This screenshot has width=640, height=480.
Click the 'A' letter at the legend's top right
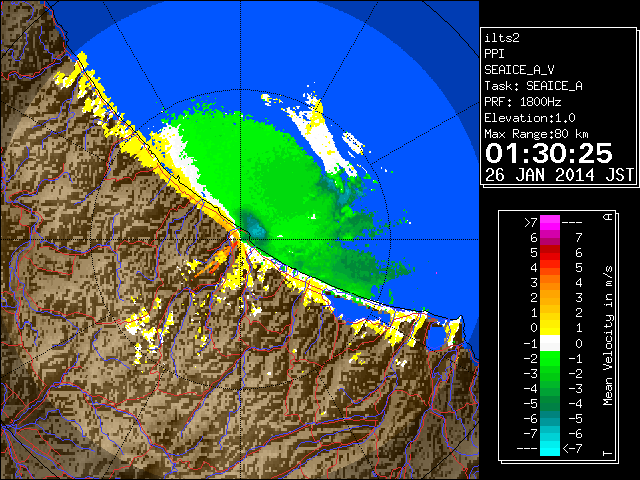[x=608, y=217]
